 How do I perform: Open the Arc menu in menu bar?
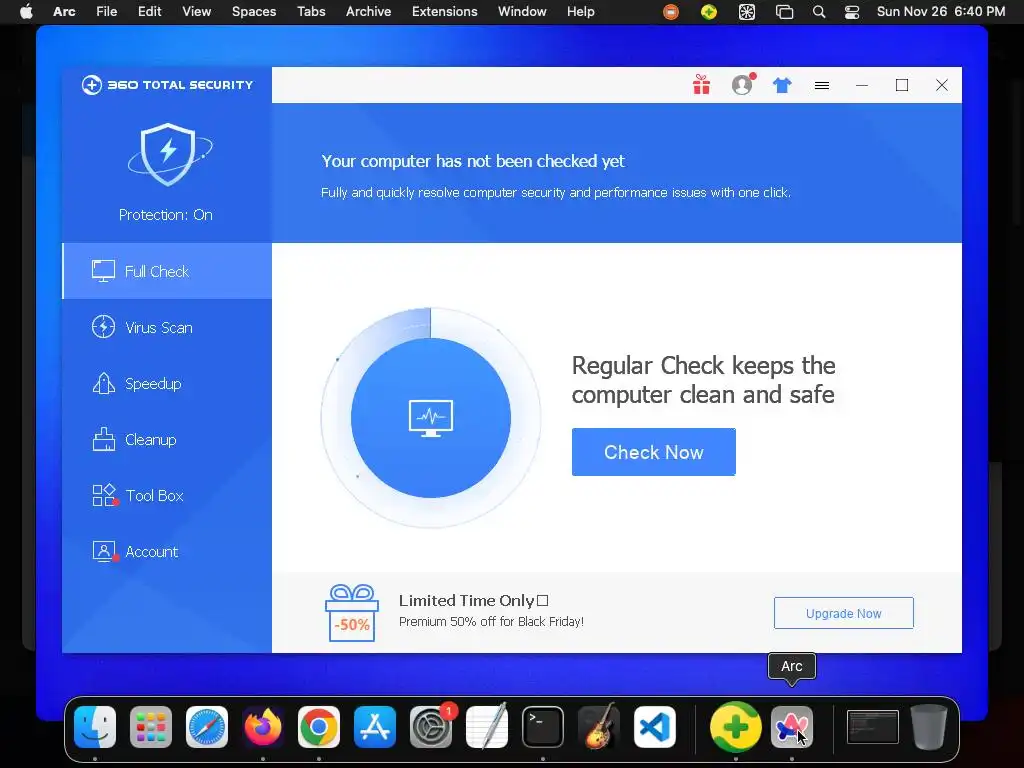(64, 12)
